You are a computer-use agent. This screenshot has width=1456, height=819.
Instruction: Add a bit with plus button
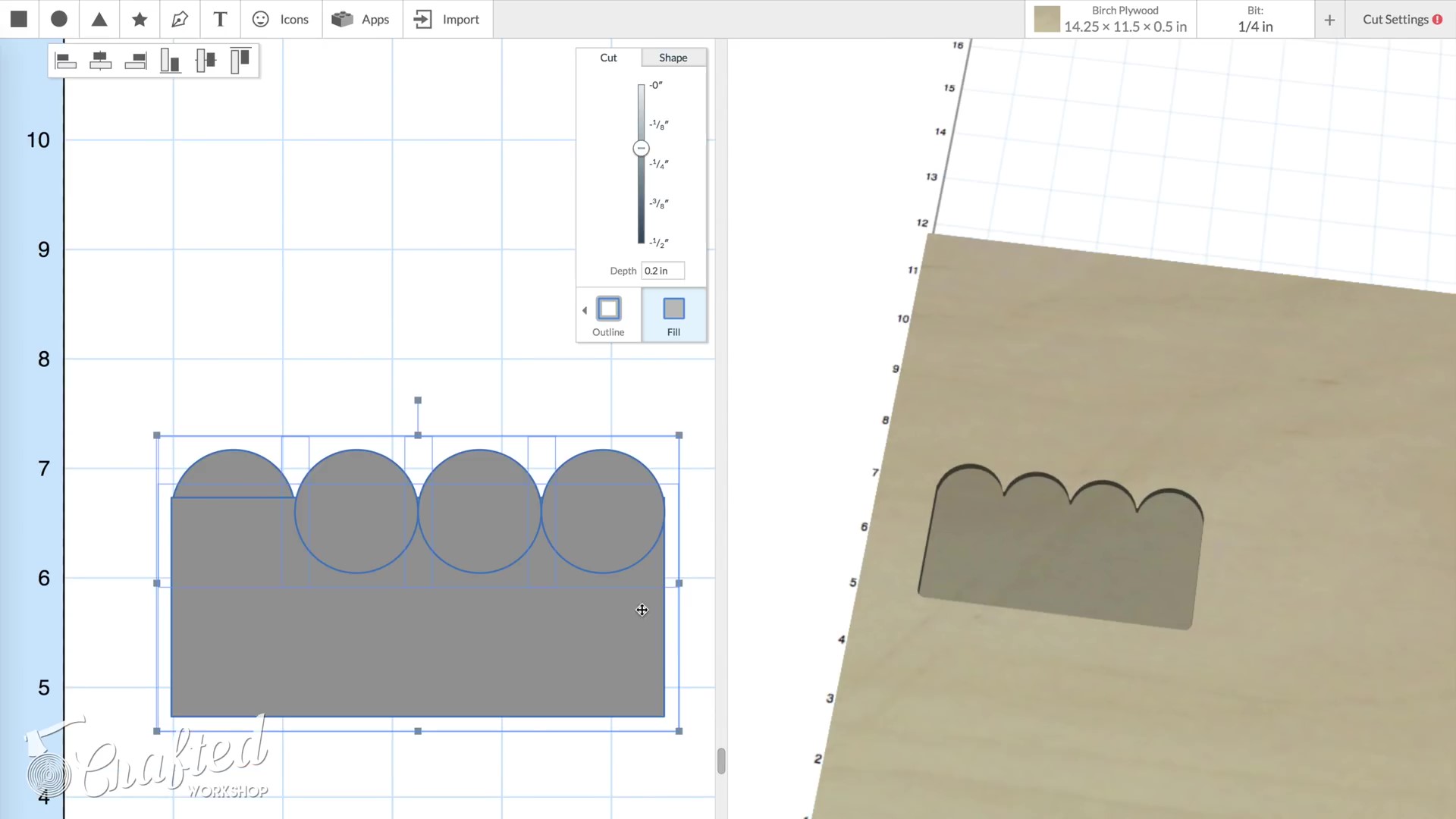point(1329,20)
